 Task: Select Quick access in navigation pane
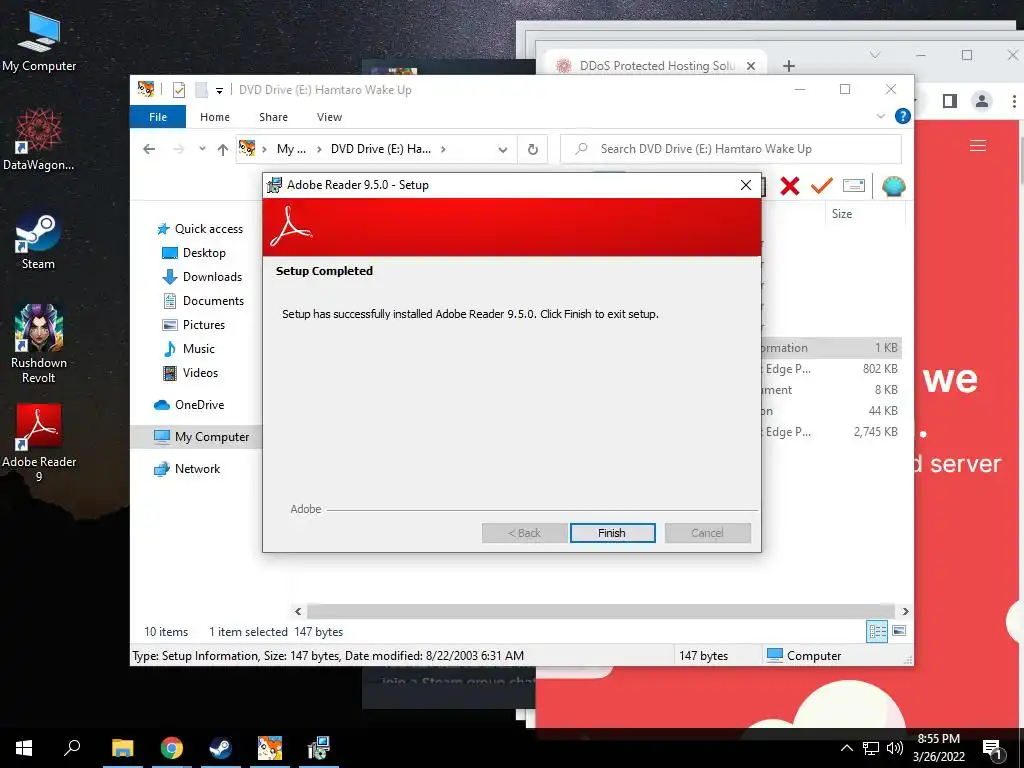pyautogui.click(x=200, y=229)
